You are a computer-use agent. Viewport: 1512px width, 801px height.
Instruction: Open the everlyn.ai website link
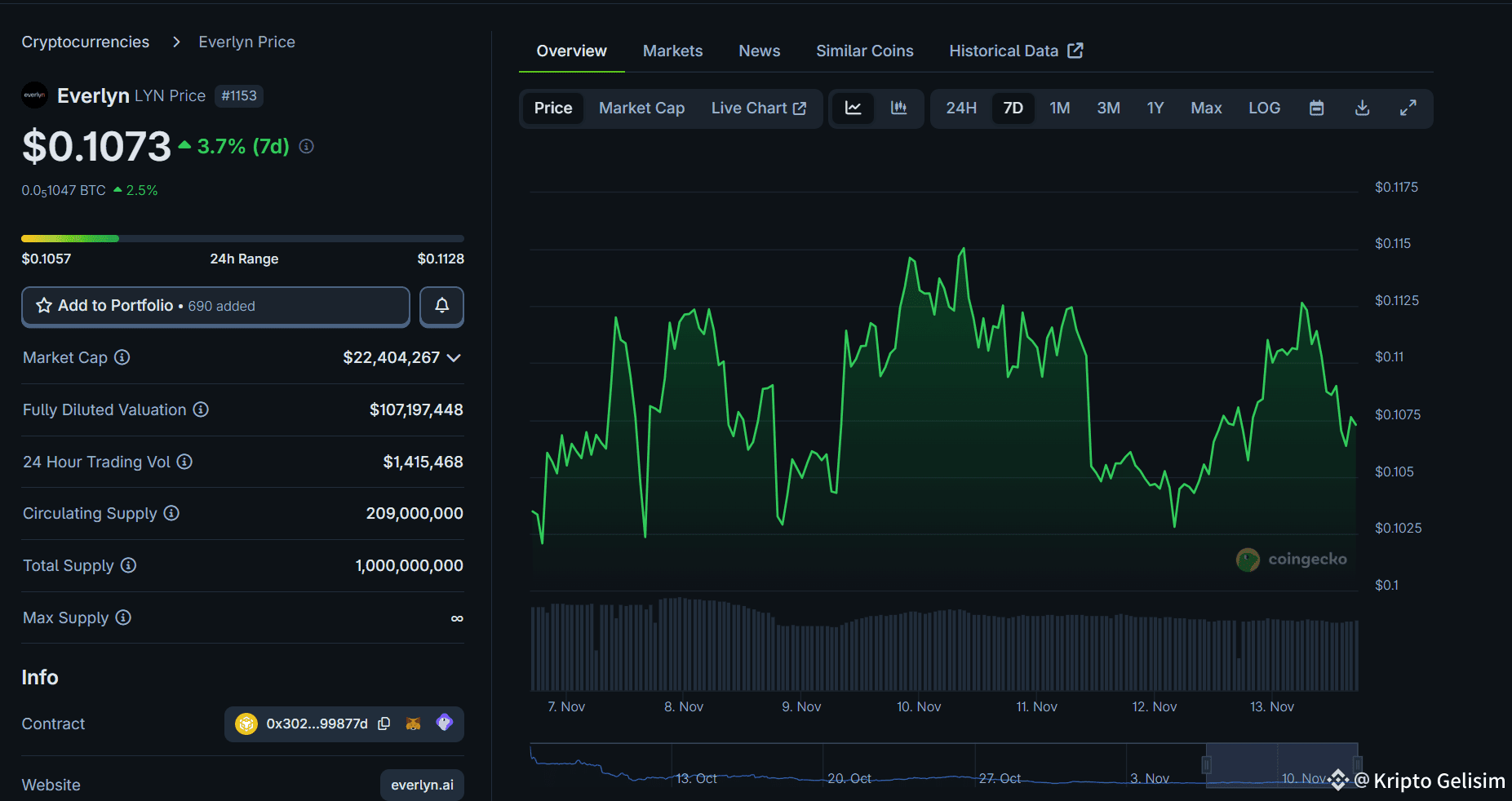(422, 785)
